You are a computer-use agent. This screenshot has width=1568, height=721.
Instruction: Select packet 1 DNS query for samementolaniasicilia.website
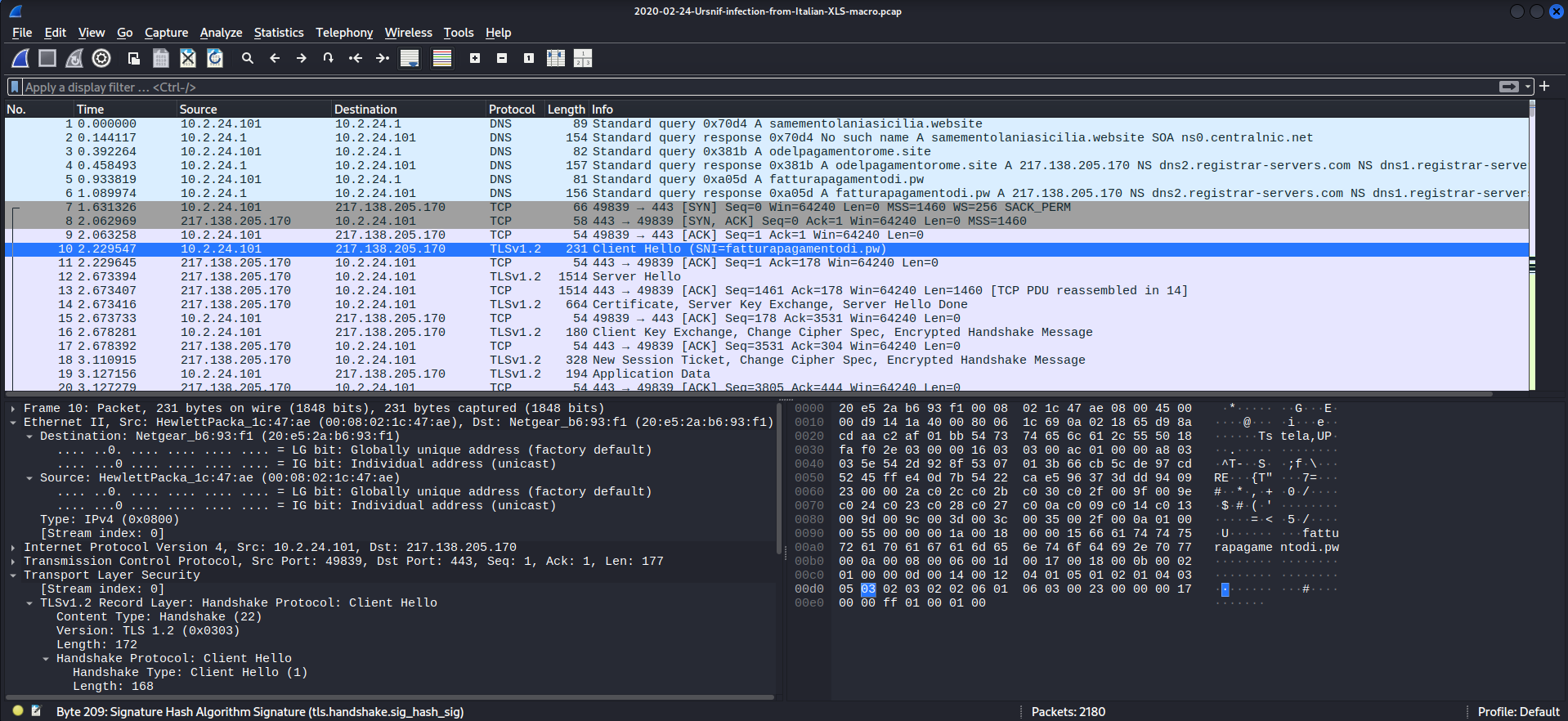click(767, 124)
